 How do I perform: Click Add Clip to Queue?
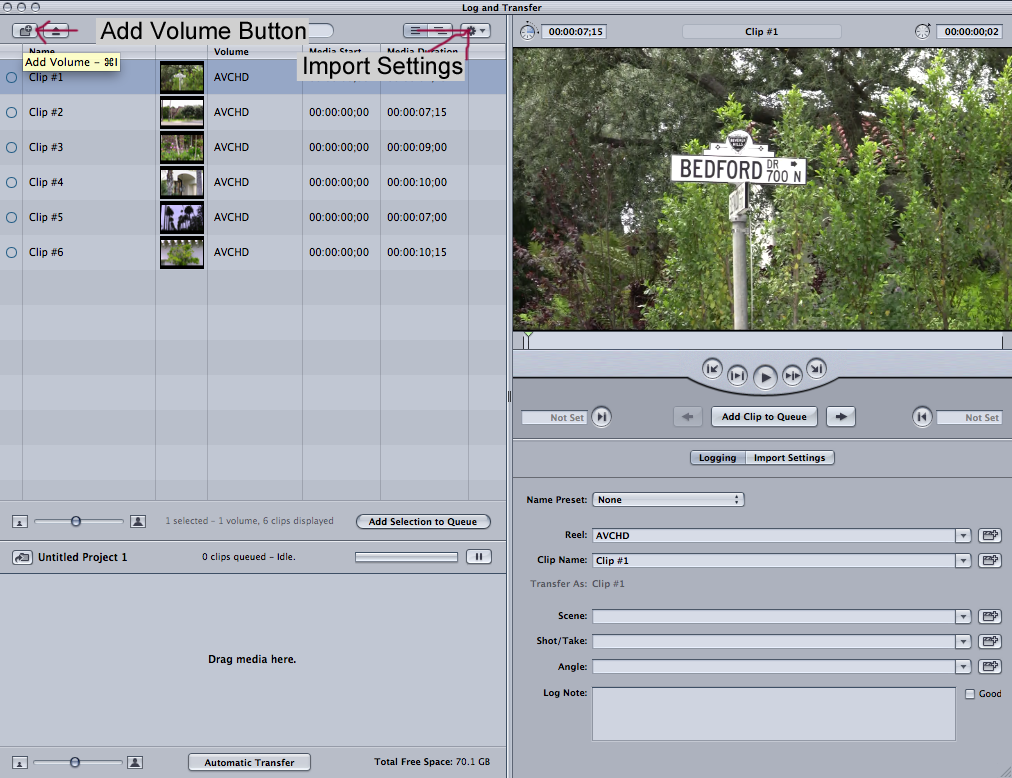tap(764, 416)
